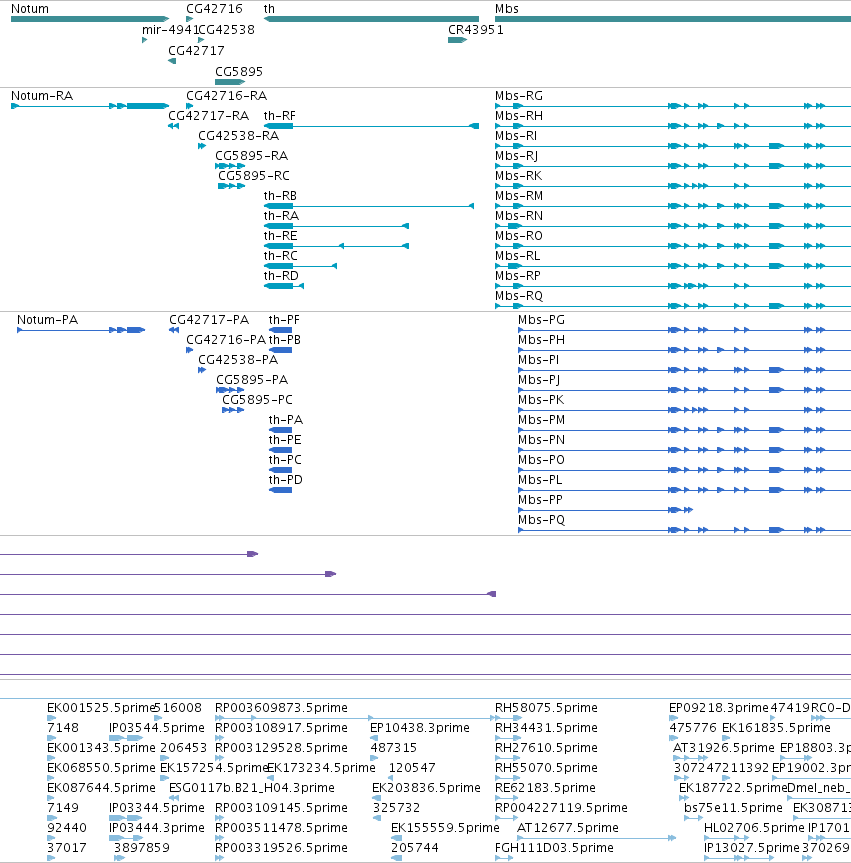Click the Notum-RA transcript
Screen dimensions: 851x863
(90, 106)
